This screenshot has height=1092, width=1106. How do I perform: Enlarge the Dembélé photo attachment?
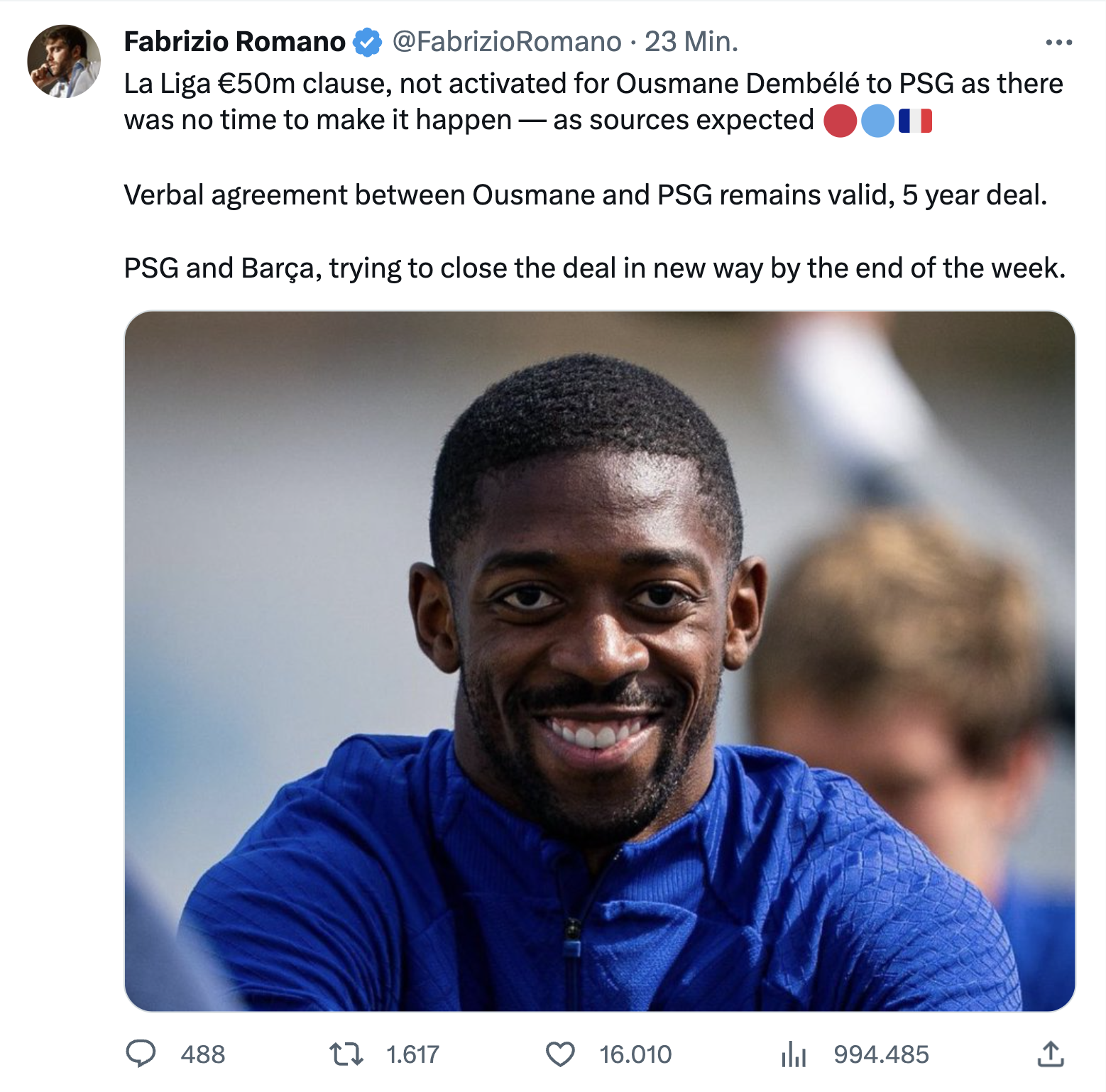pos(600,661)
